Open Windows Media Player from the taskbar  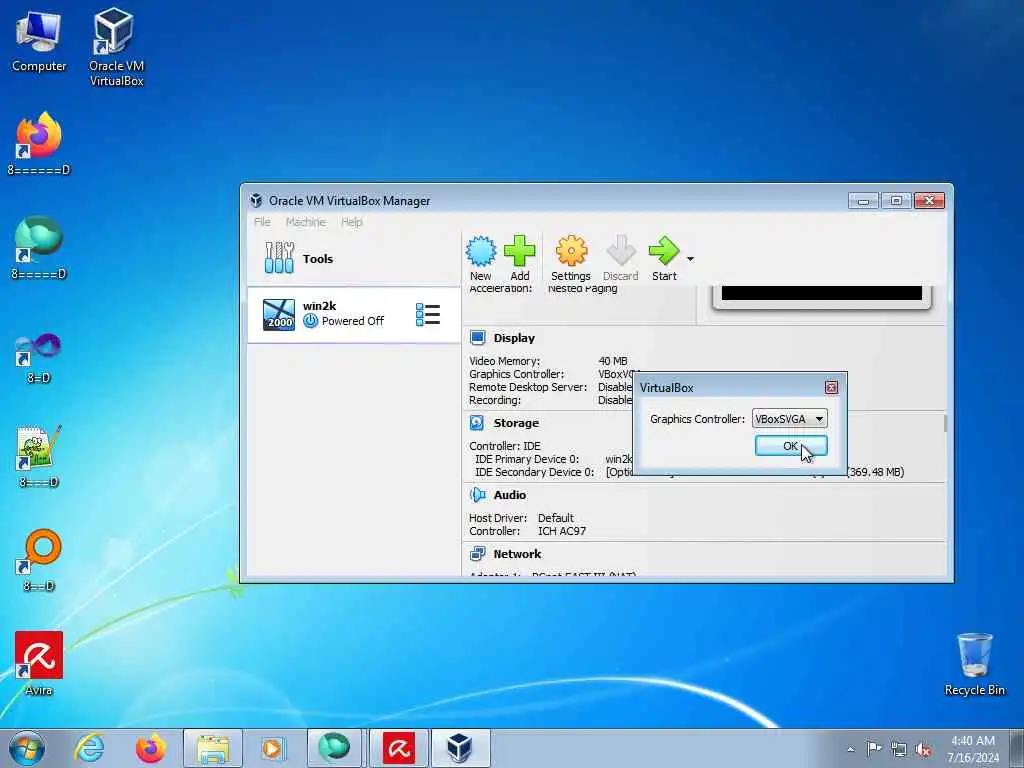click(x=272, y=748)
